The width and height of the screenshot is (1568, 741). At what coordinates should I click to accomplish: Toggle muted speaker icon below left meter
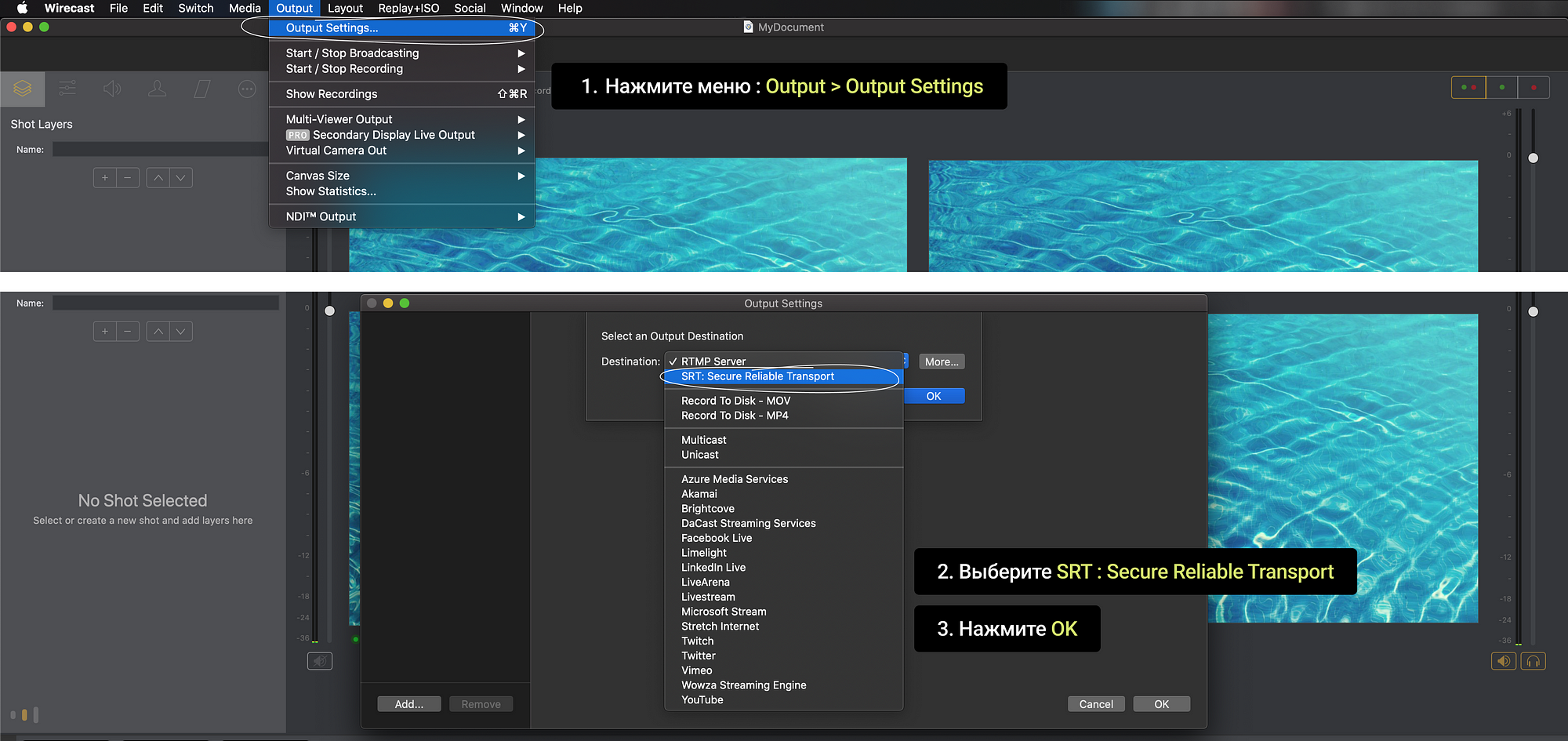pos(320,661)
